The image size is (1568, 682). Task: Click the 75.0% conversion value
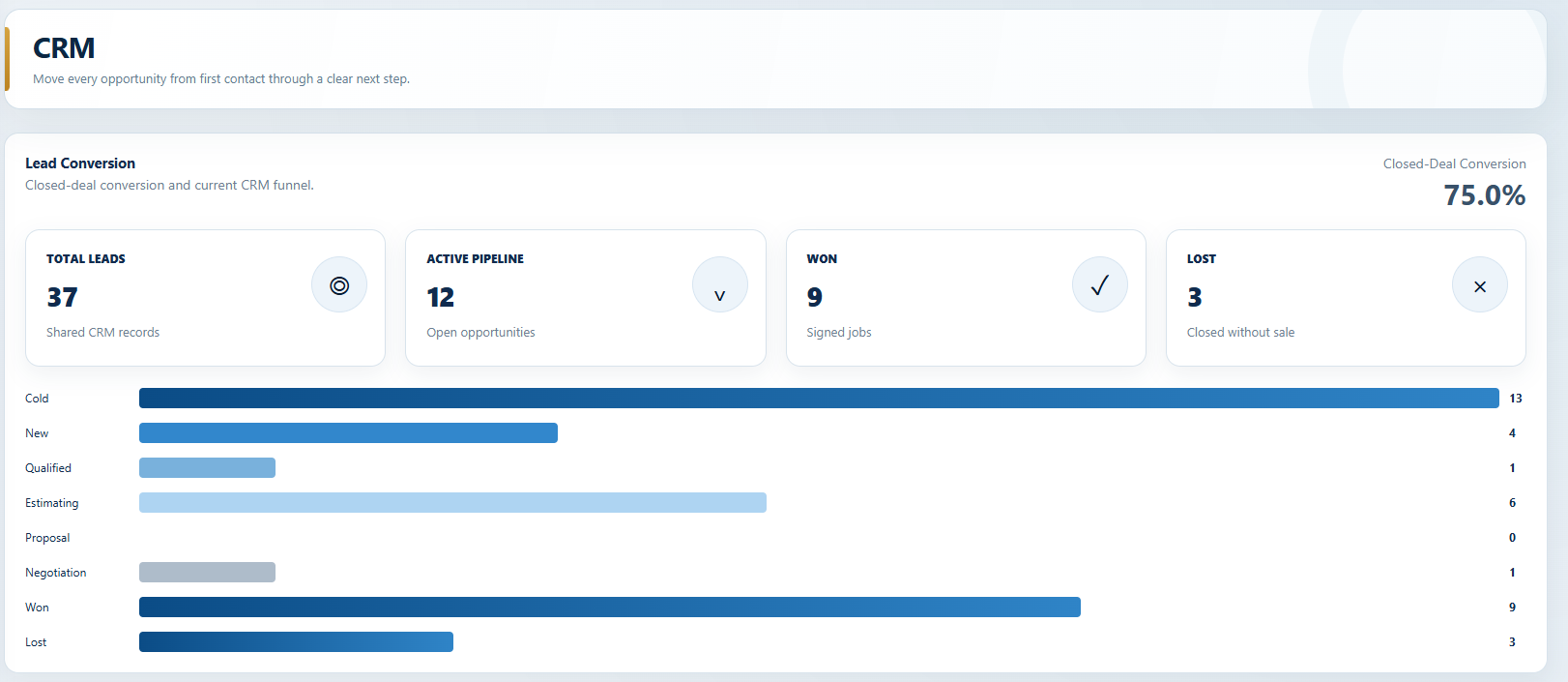tap(1485, 195)
